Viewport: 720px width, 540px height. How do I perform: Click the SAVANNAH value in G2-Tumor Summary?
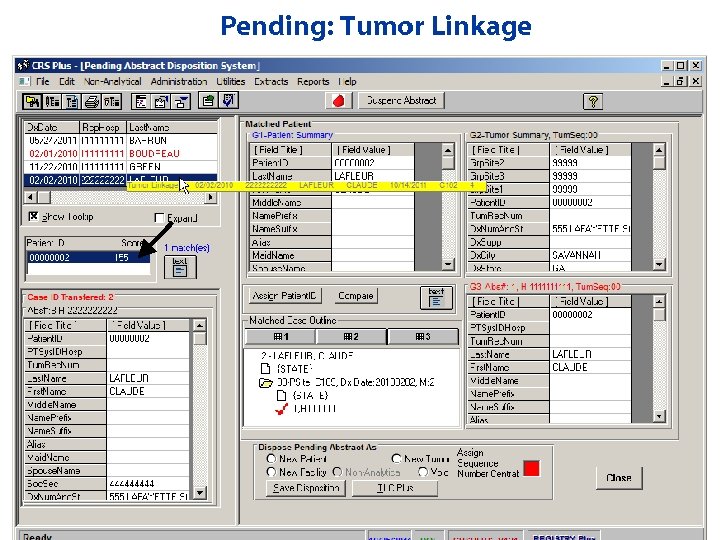[x=590, y=255]
